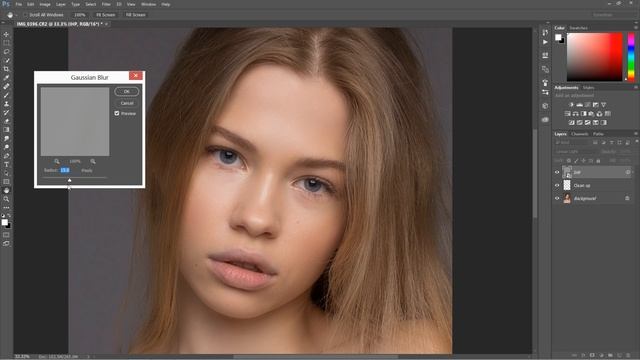Zoom in on Gaussian Blur preview

[x=93, y=161]
